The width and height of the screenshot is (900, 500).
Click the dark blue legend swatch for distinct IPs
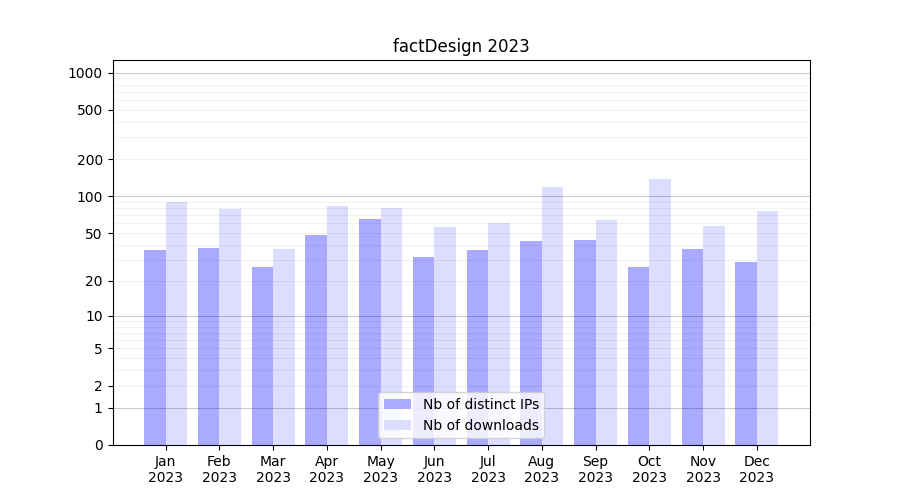[x=397, y=404]
